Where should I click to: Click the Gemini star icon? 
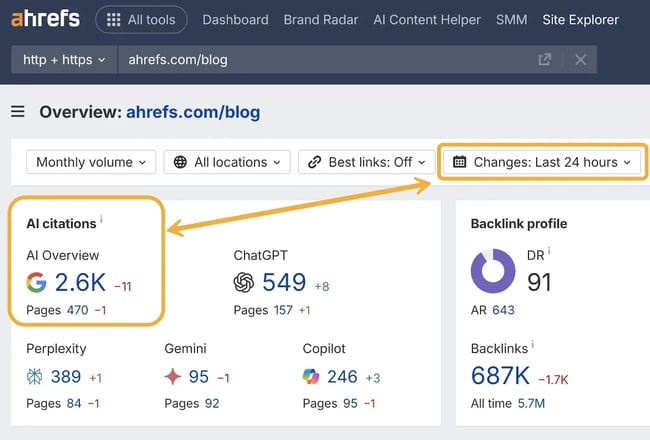(172, 377)
